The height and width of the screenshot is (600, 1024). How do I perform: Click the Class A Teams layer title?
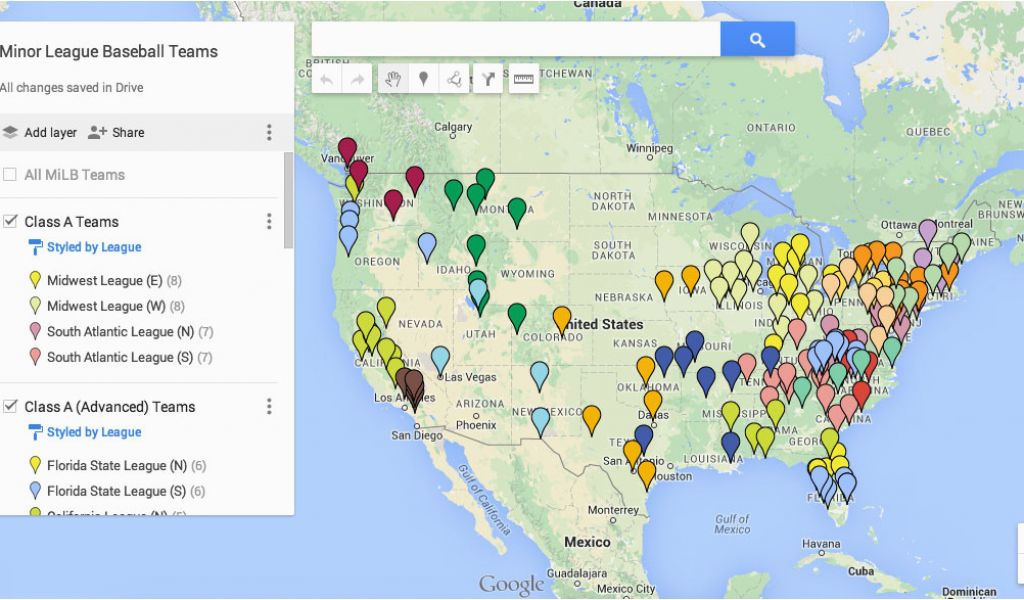coord(72,222)
